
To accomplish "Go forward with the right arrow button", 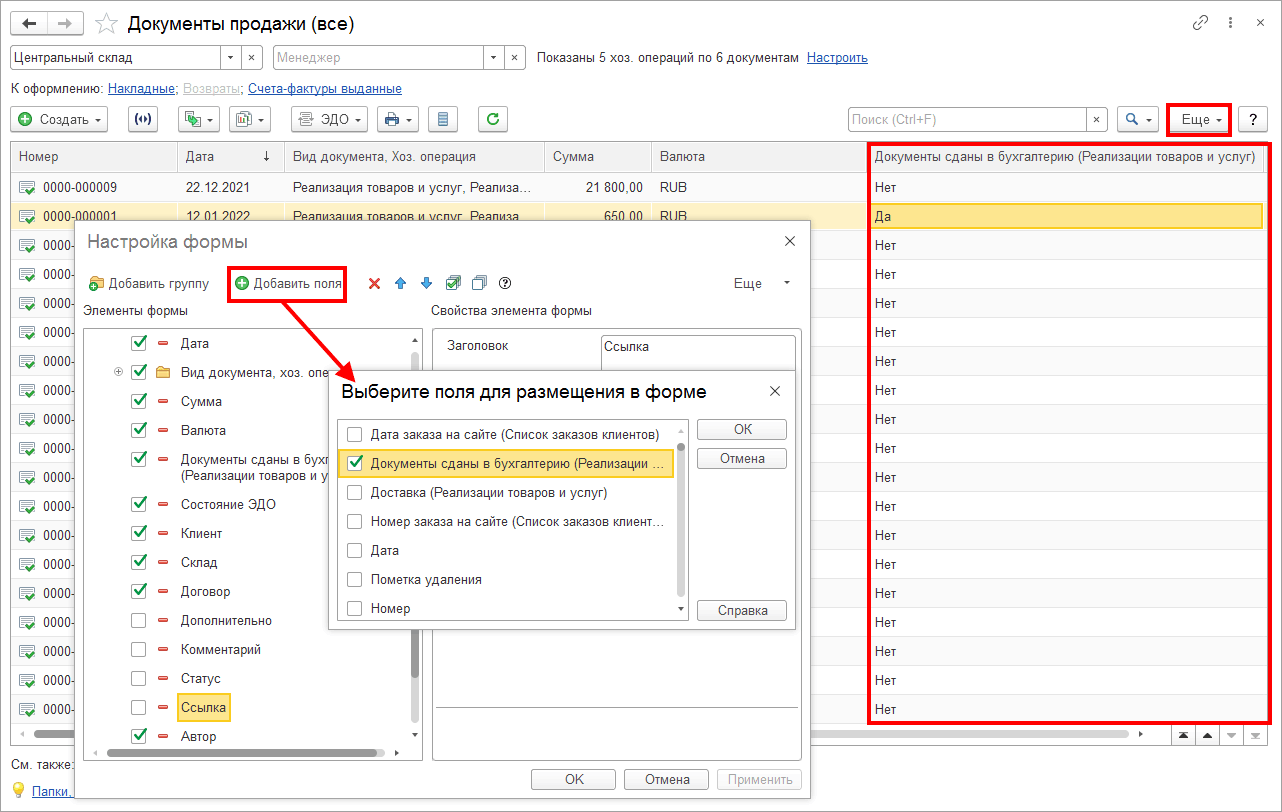I will pyautogui.click(x=66, y=22).
